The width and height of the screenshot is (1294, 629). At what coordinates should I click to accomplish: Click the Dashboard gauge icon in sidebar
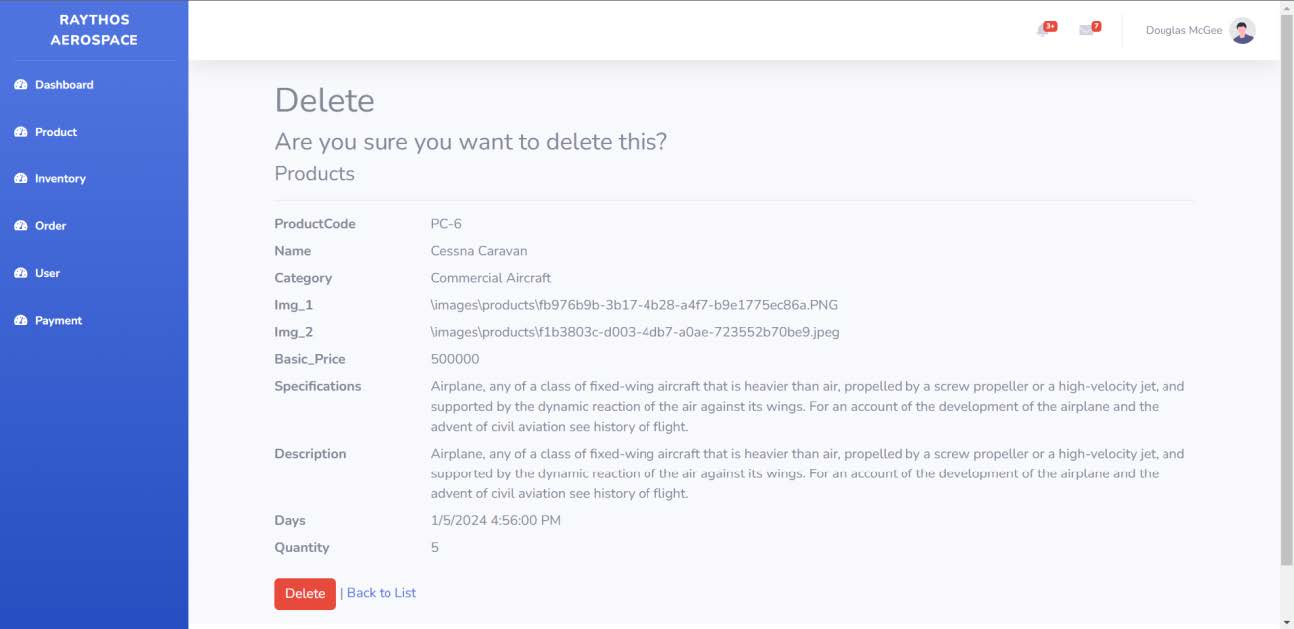tap(21, 85)
